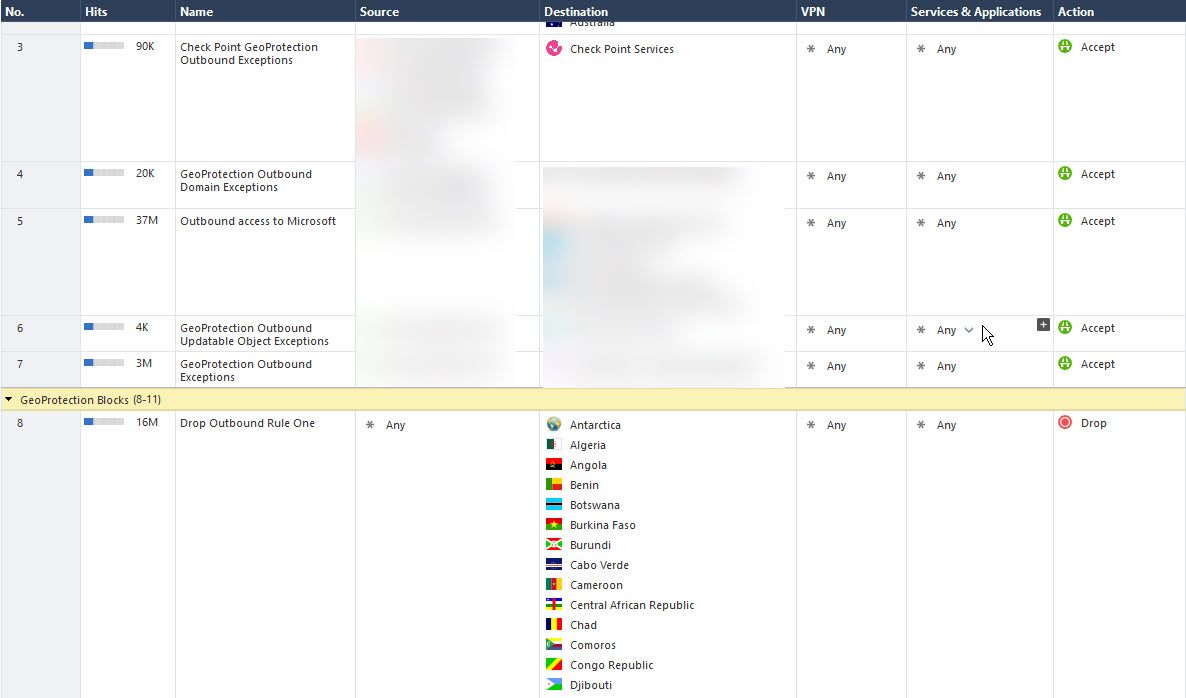This screenshot has height=698, width=1186.
Task: Click the Botswana flag icon
Action: coord(554,504)
